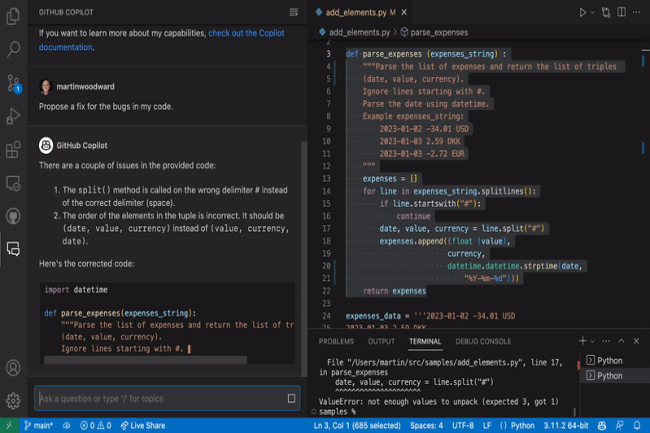650x433 pixels.
Task: Select the Terminal panel tab
Action: coord(425,341)
